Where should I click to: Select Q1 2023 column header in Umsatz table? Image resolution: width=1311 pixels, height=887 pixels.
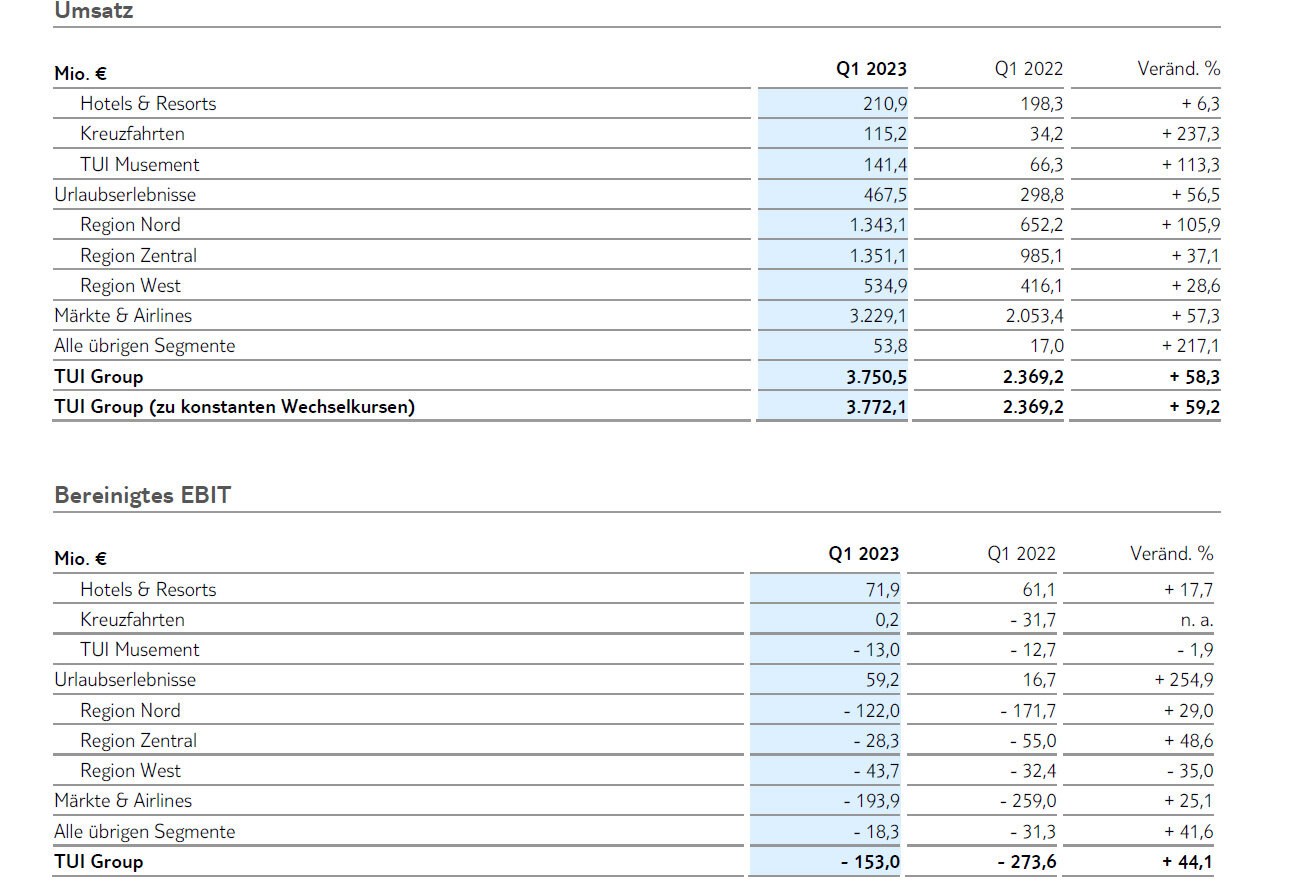(x=872, y=69)
